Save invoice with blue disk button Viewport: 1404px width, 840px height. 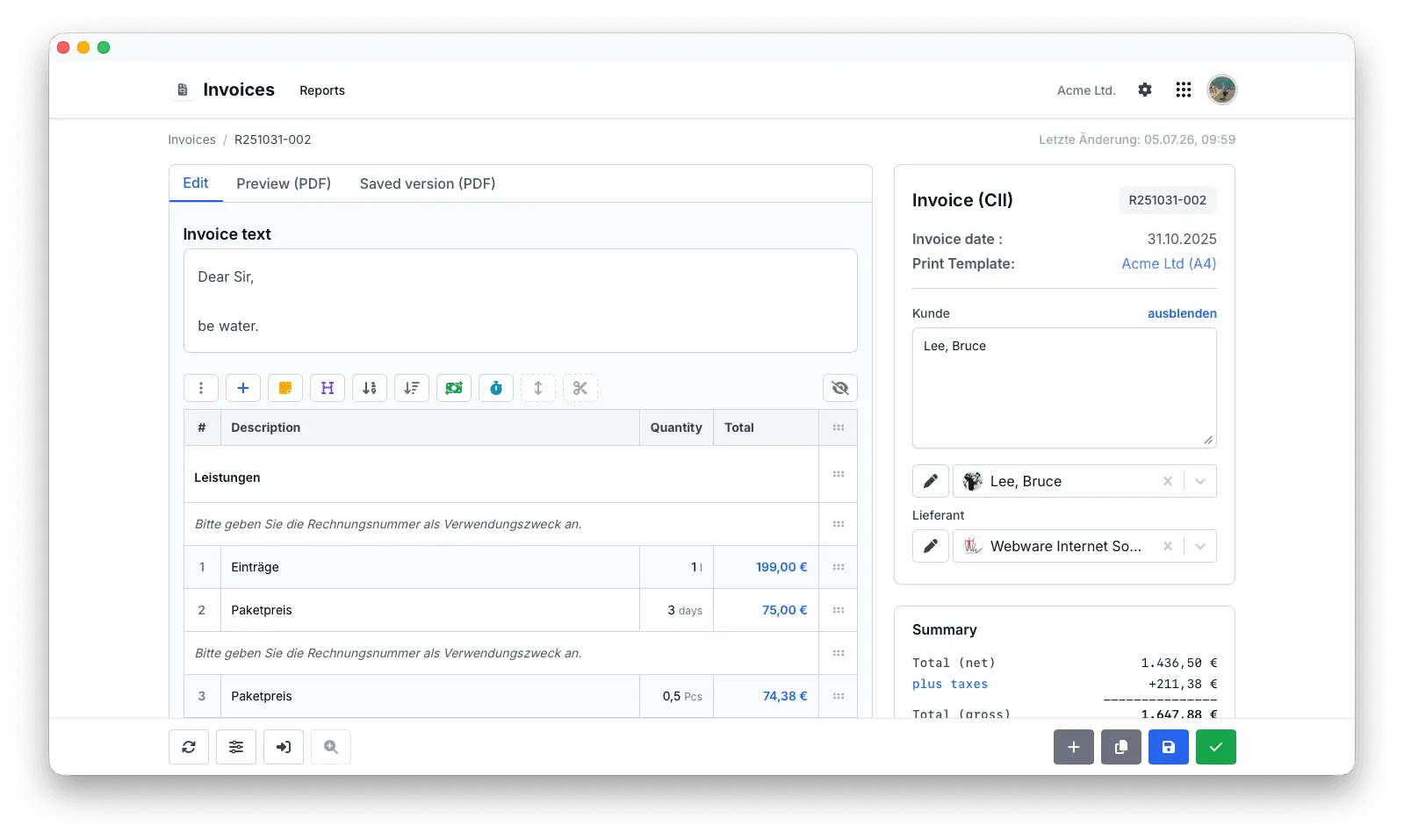click(1169, 747)
